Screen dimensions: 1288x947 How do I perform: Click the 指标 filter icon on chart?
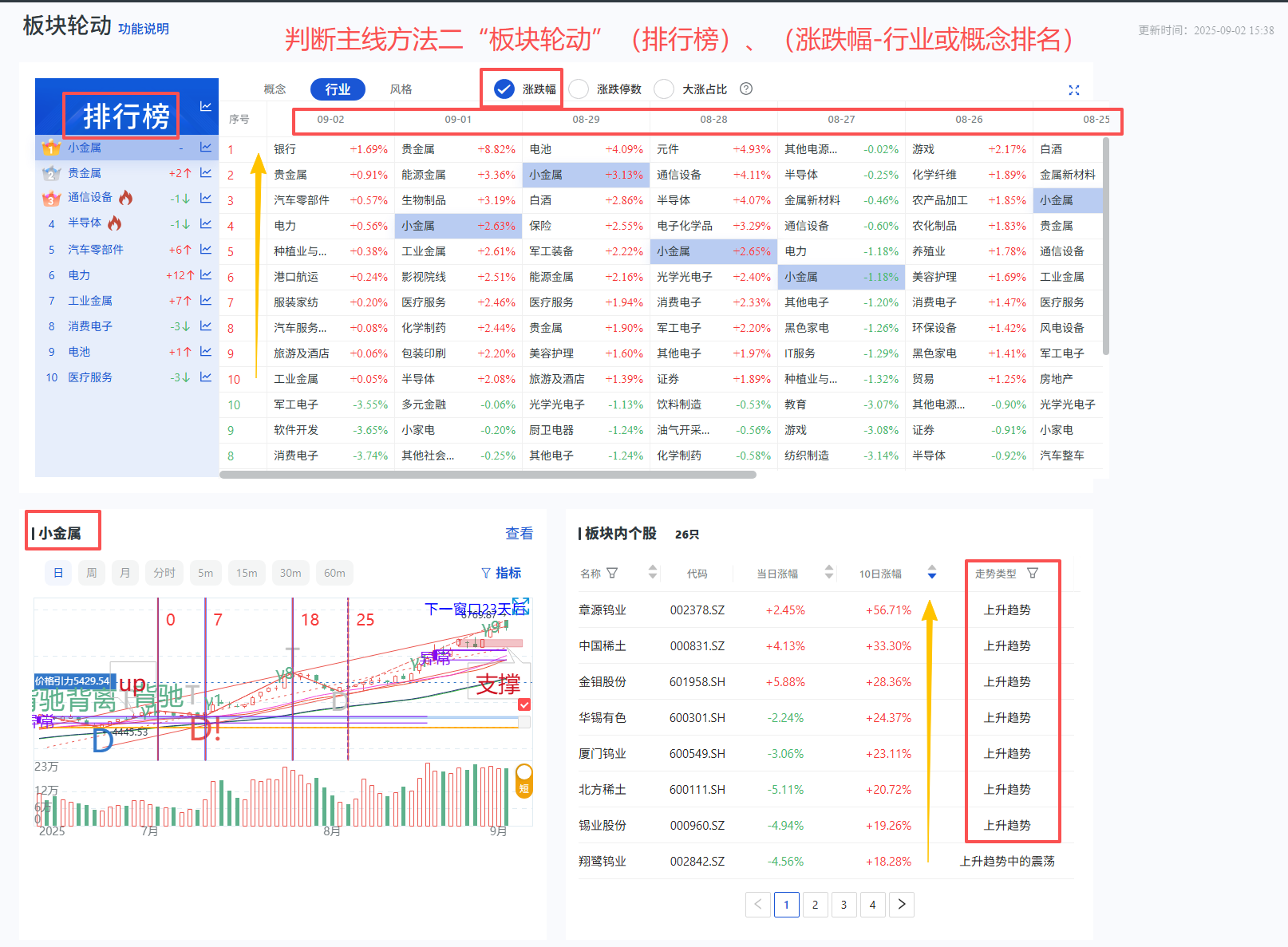[486, 573]
